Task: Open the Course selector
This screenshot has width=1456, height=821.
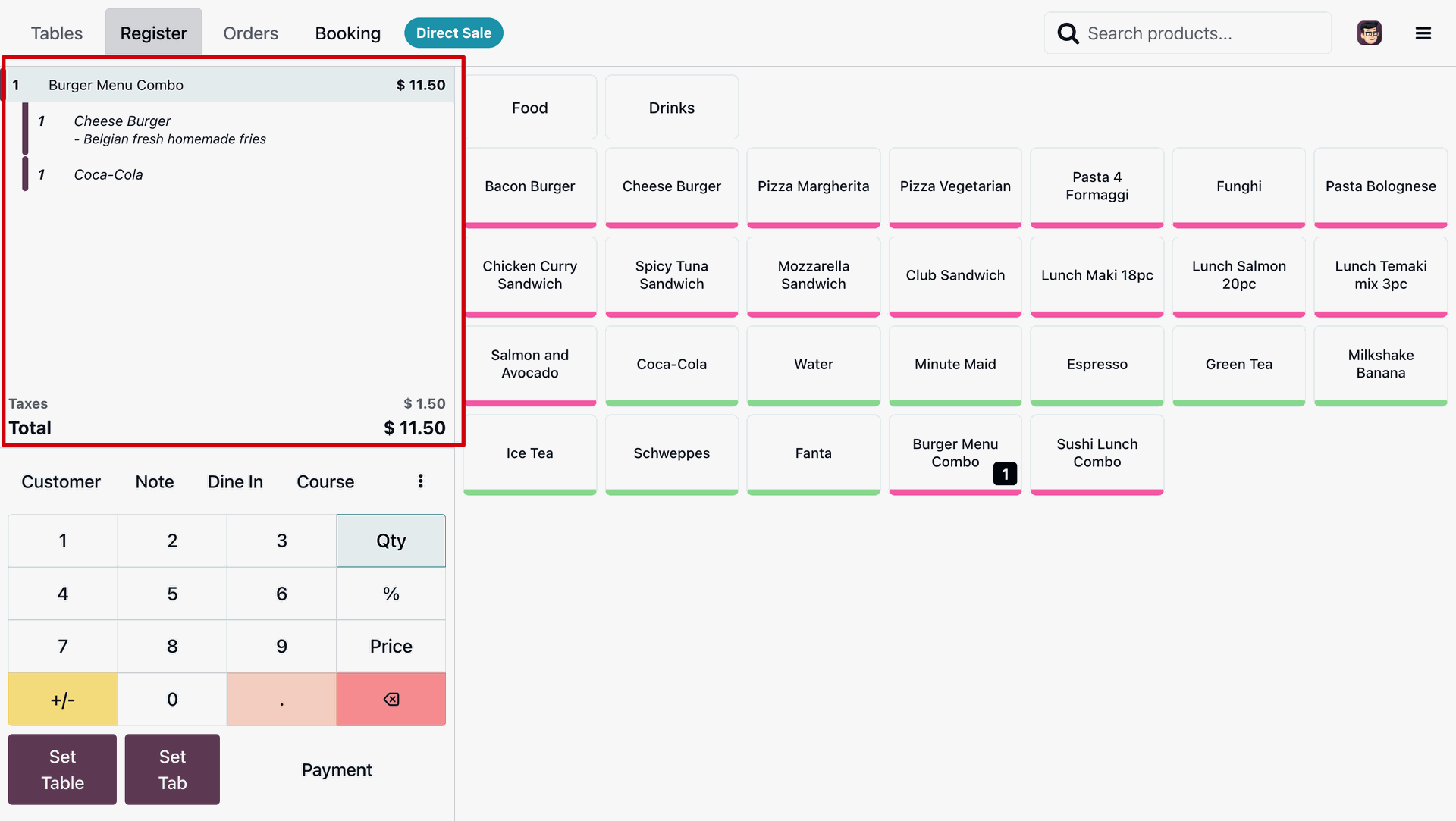Action: coord(325,482)
